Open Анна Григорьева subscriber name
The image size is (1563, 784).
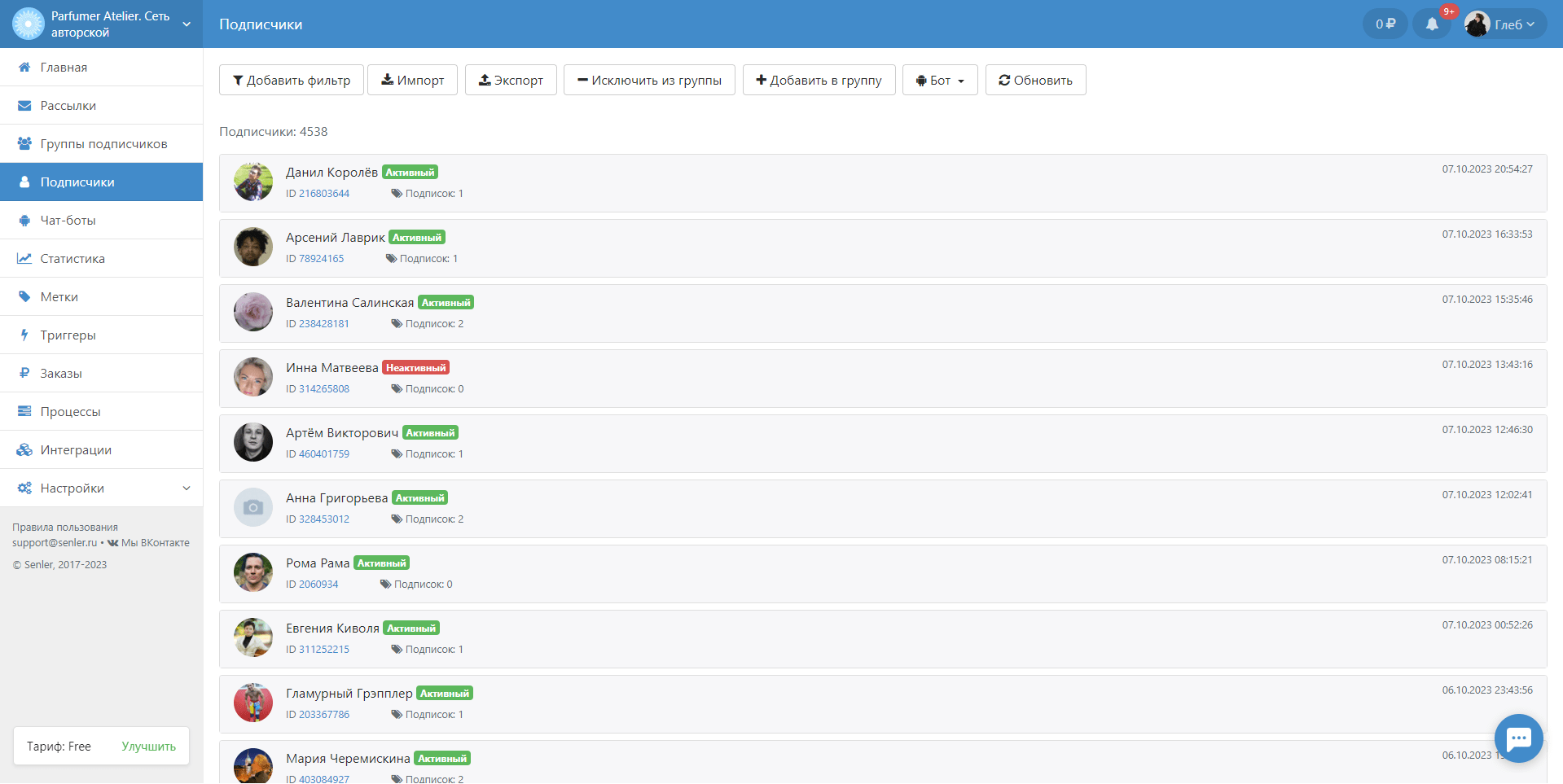click(336, 497)
